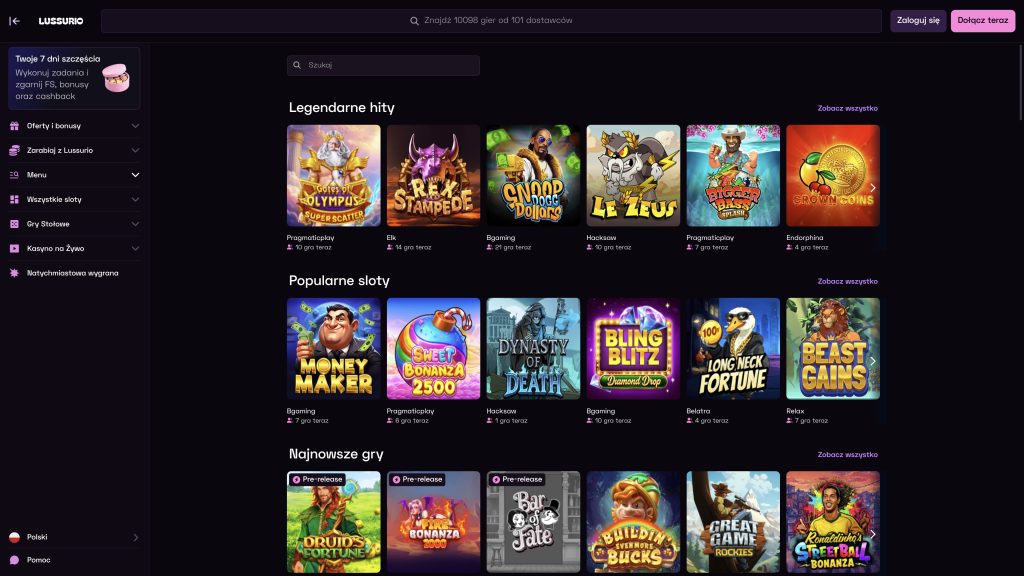Viewport: 1024px width, 576px height.
Task: Open the Sweet Bonanza 2500 game tile
Action: coord(434,349)
